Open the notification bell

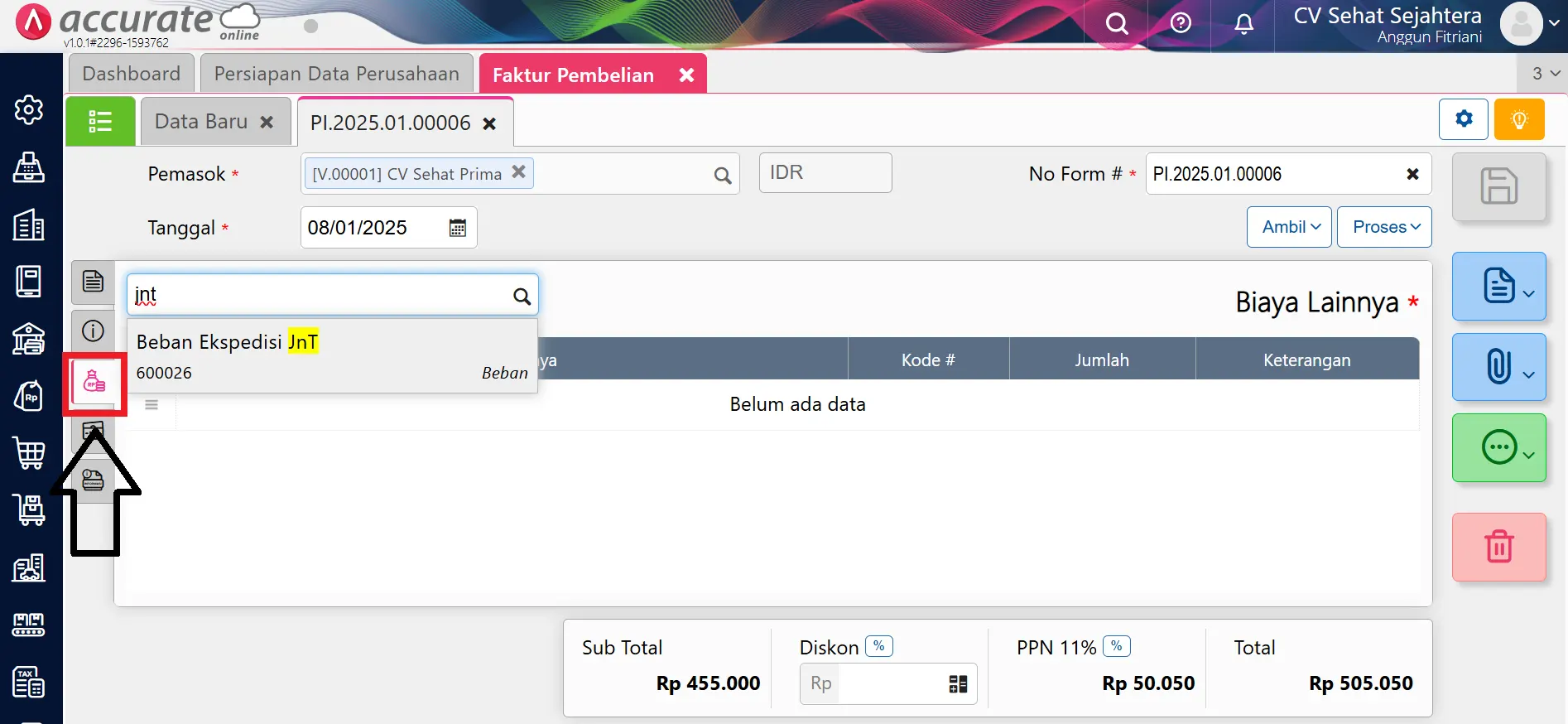1243,24
